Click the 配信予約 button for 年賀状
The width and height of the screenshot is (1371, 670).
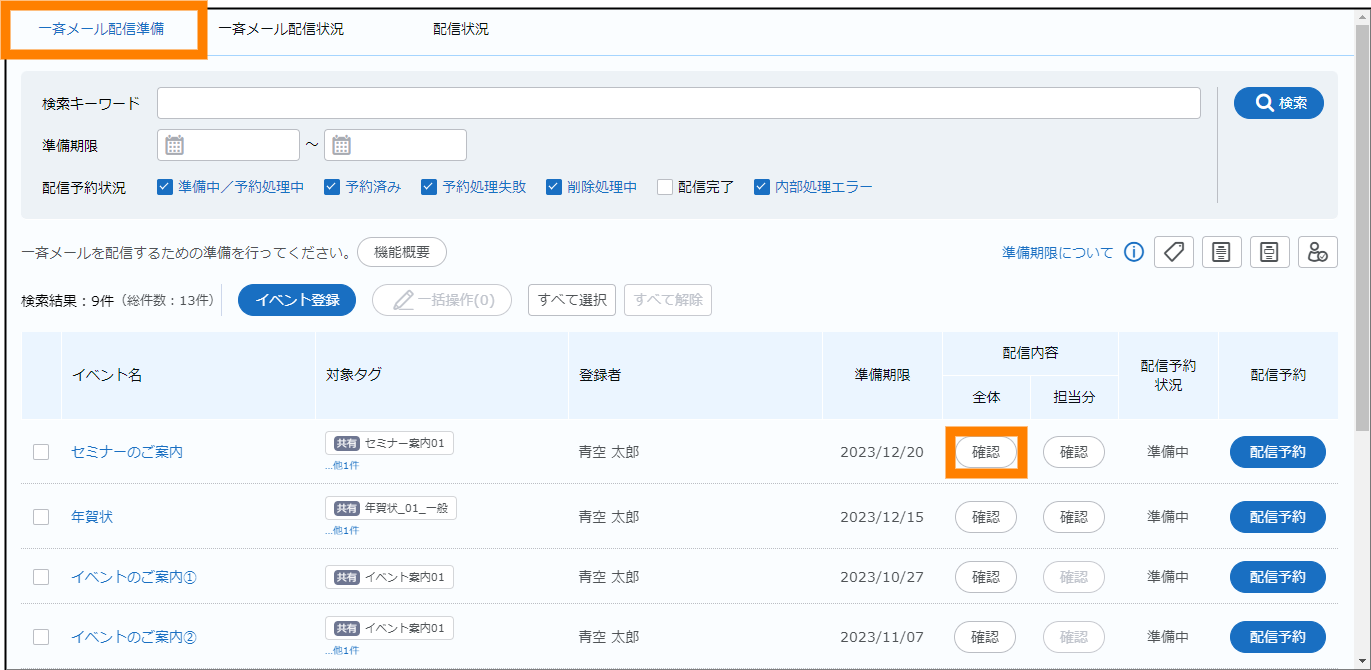[1277, 517]
